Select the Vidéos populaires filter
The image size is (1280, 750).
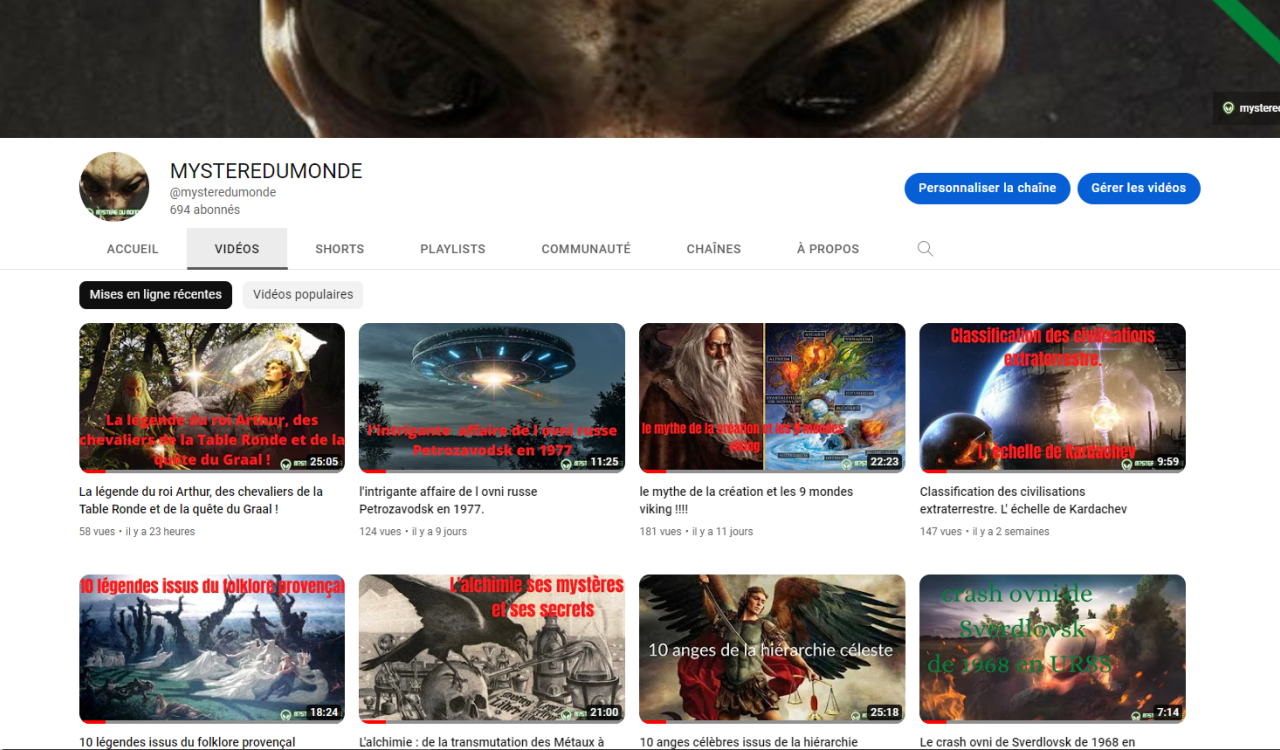(x=303, y=295)
